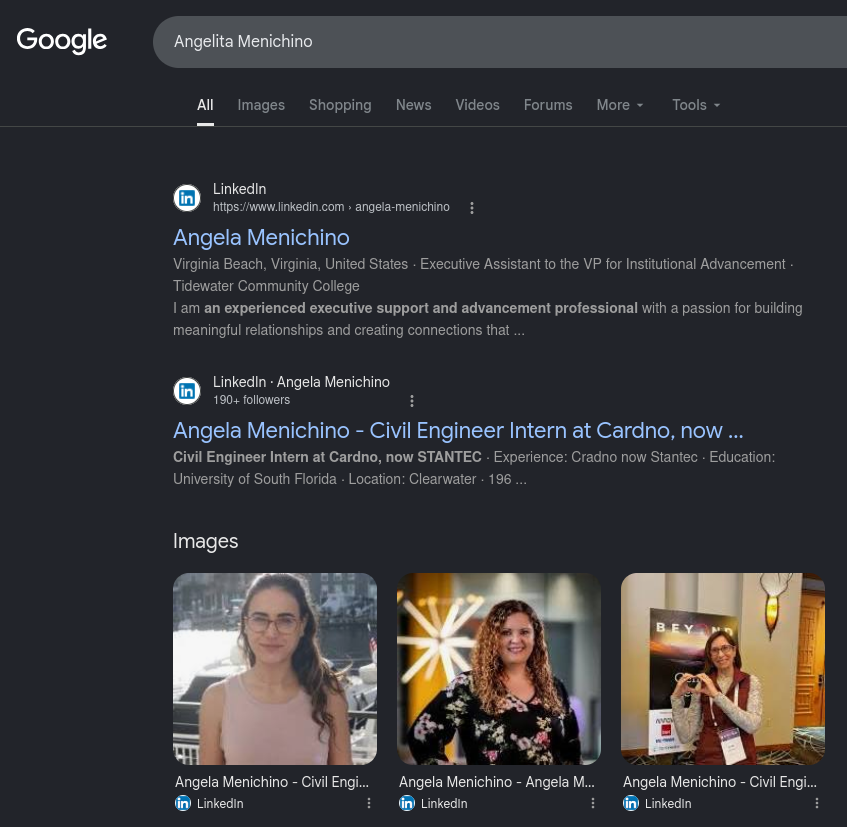This screenshot has height=827, width=847.
Task: Click the Images section heading
Action: coord(206,541)
